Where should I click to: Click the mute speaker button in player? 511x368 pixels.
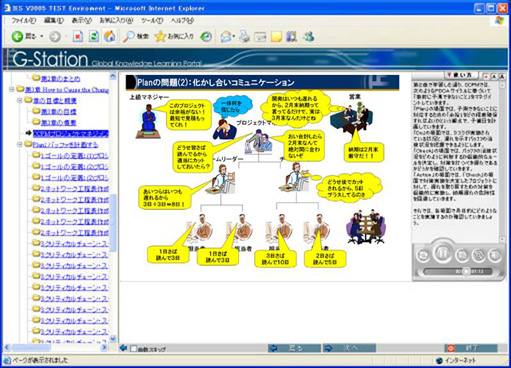495,255
